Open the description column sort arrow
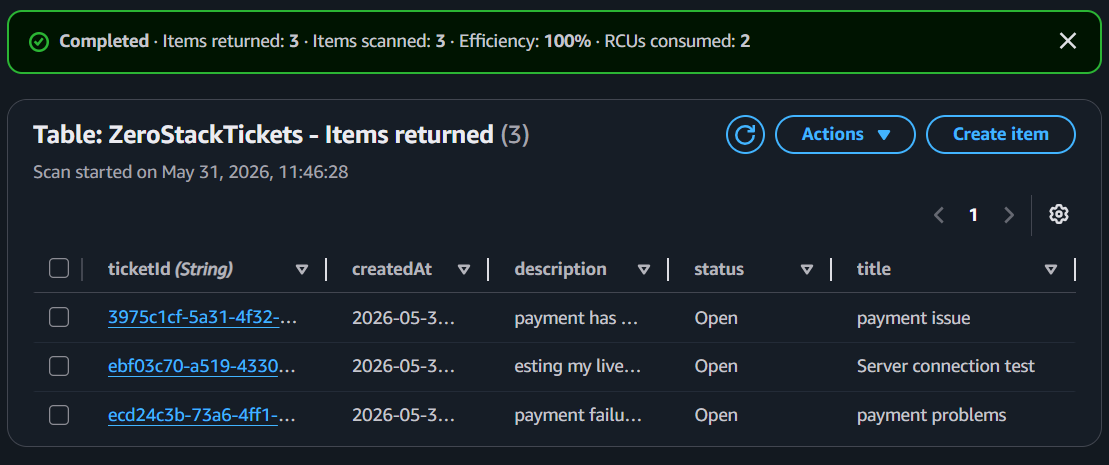Image resolution: width=1109 pixels, height=465 pixels. coord(644,270)
